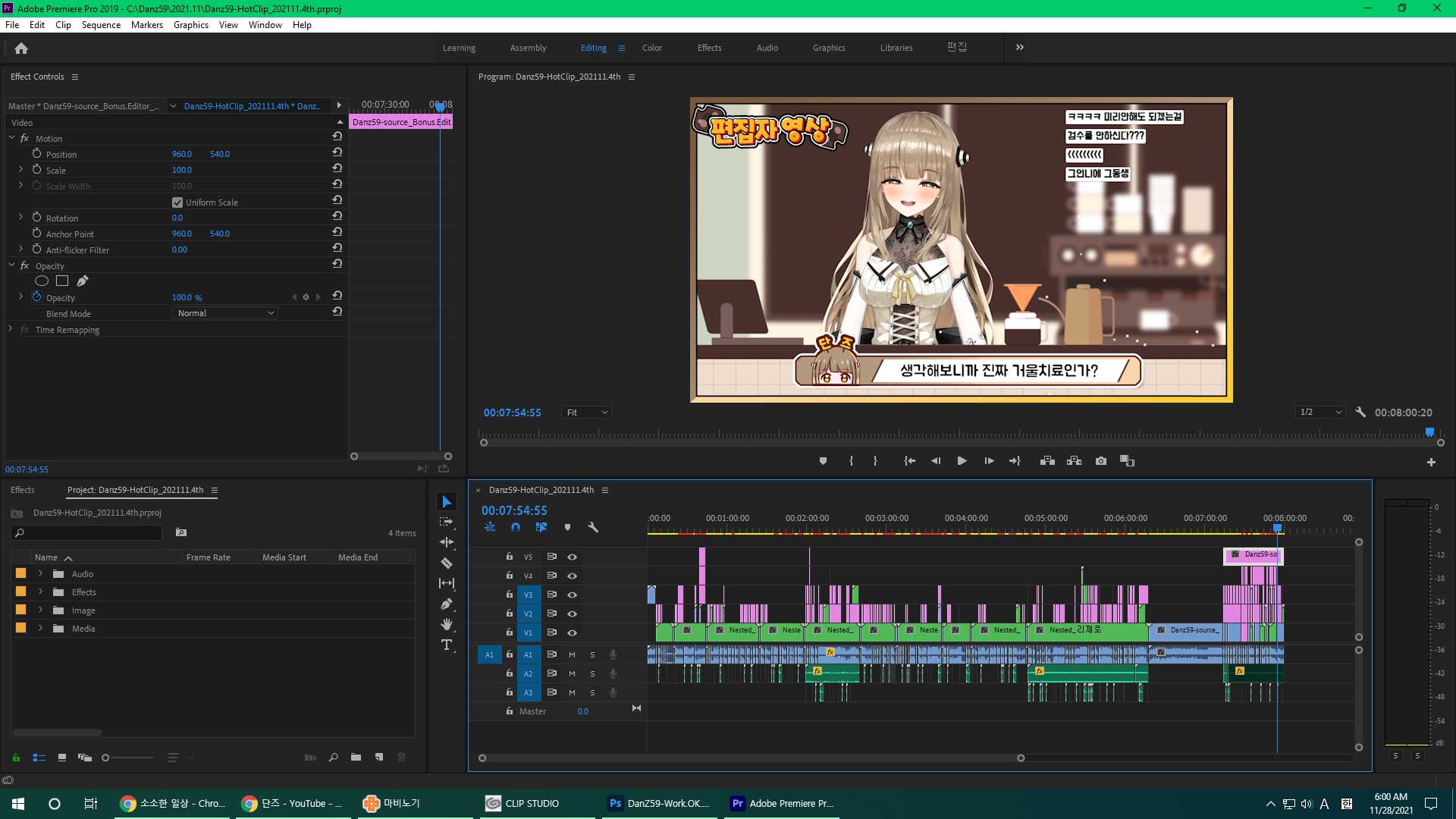The width and height of the screenshot is (1456, 819).
Task: Select the Razor tool
Action: [x=447, y=563]
